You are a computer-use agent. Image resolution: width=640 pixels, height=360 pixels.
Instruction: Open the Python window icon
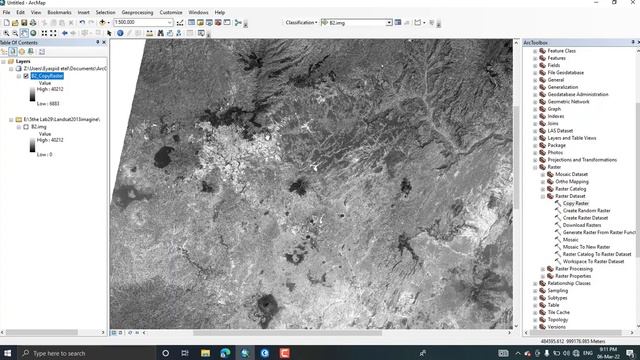[x=227, y=22]
